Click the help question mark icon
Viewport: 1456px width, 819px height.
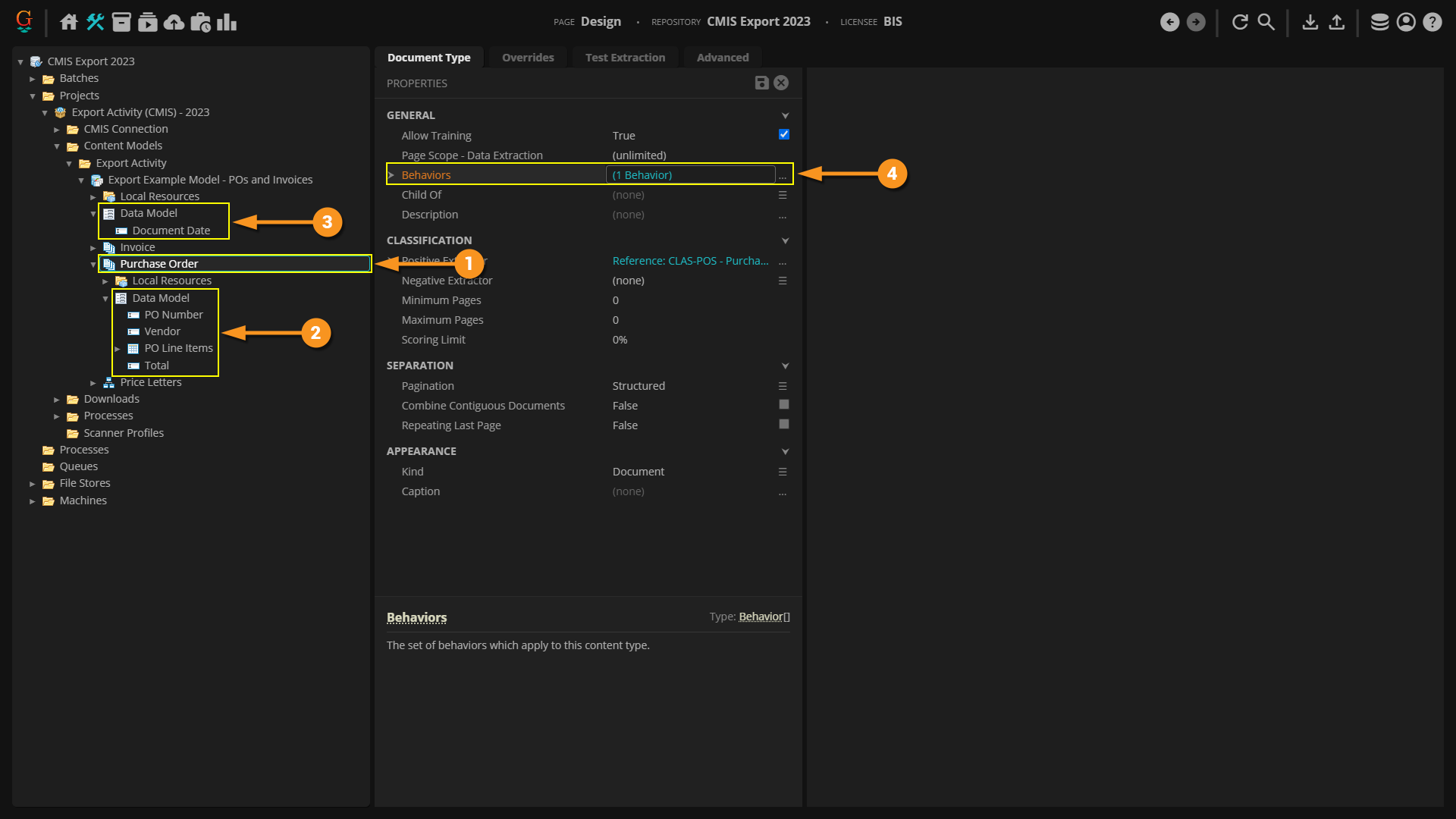click(1432, 22)
